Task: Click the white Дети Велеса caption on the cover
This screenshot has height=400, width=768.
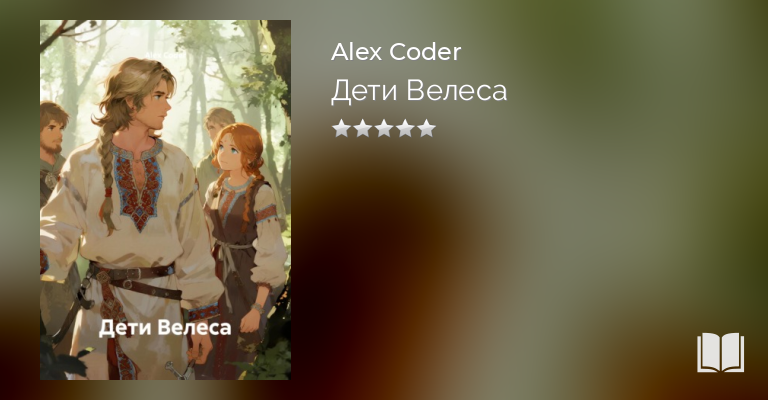Action: [x=165, y=328]
